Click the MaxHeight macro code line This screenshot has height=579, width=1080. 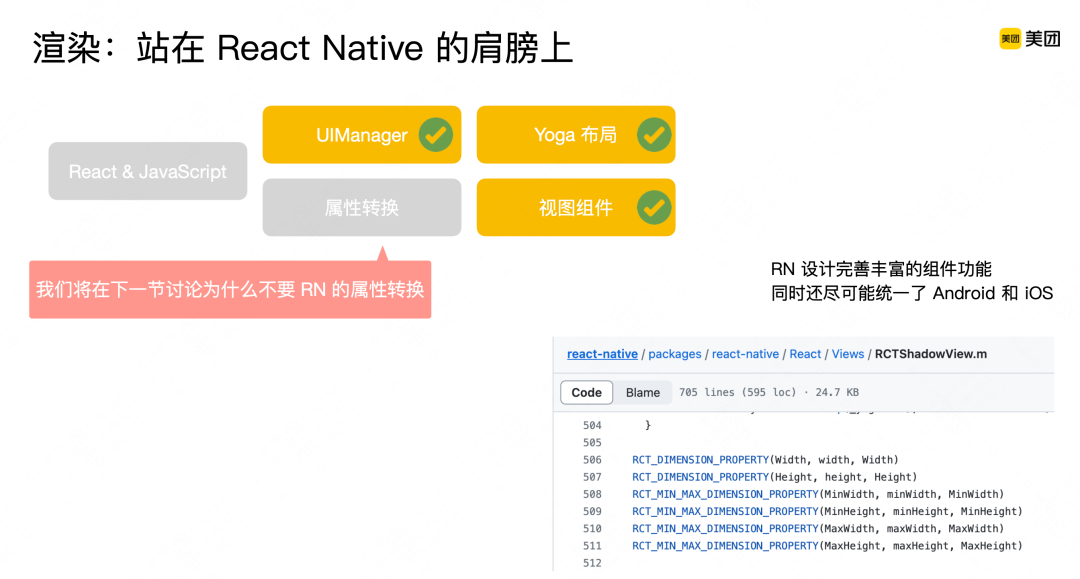pos(827,546)
